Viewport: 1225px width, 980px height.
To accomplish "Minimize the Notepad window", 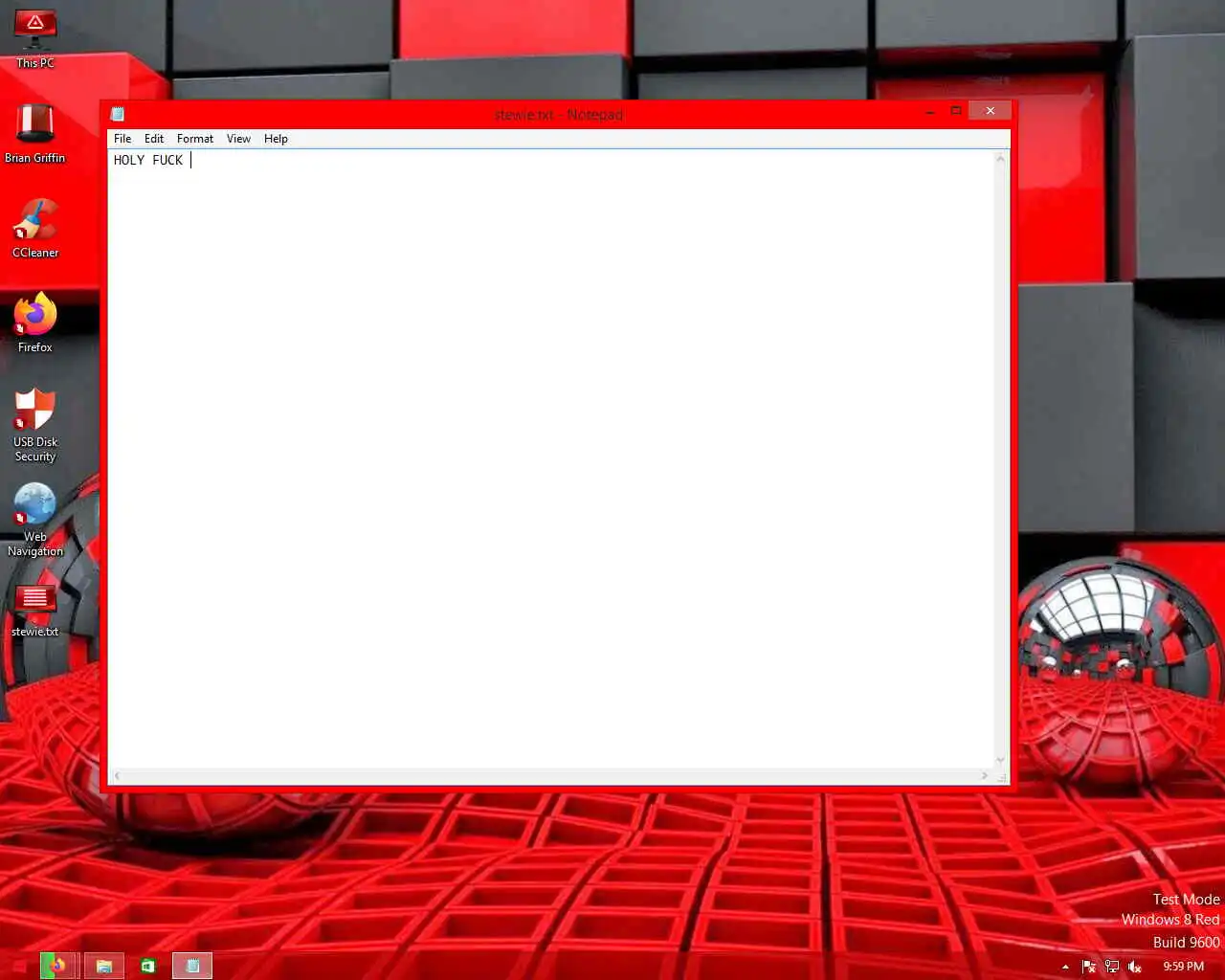I will point(930,111).
